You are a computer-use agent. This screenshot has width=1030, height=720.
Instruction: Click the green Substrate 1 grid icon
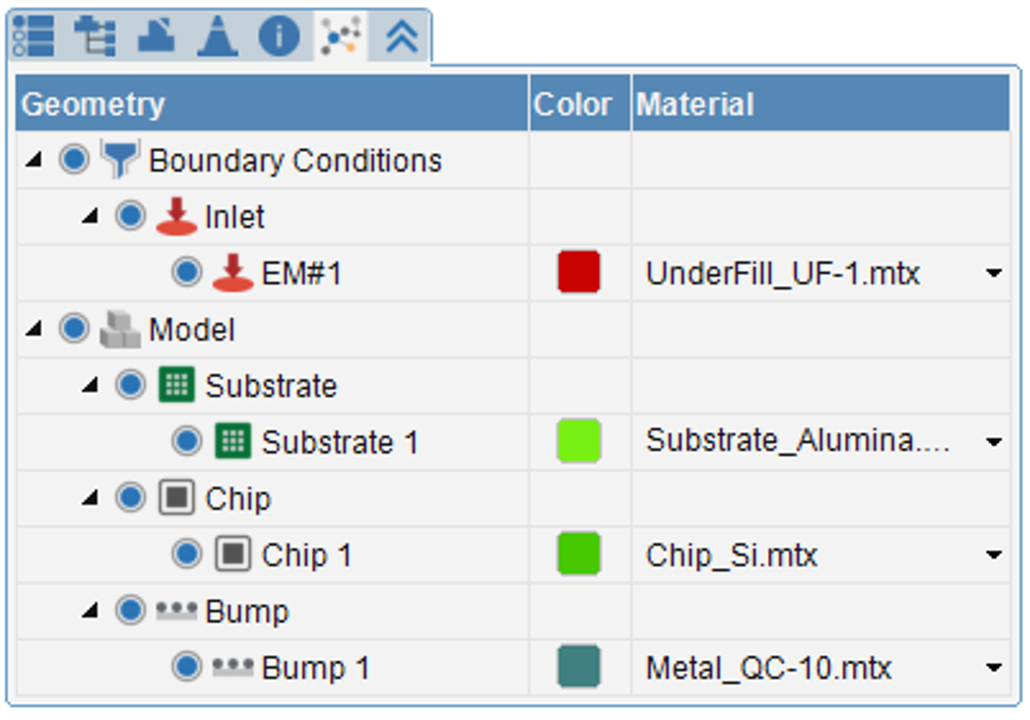(233, 441)
